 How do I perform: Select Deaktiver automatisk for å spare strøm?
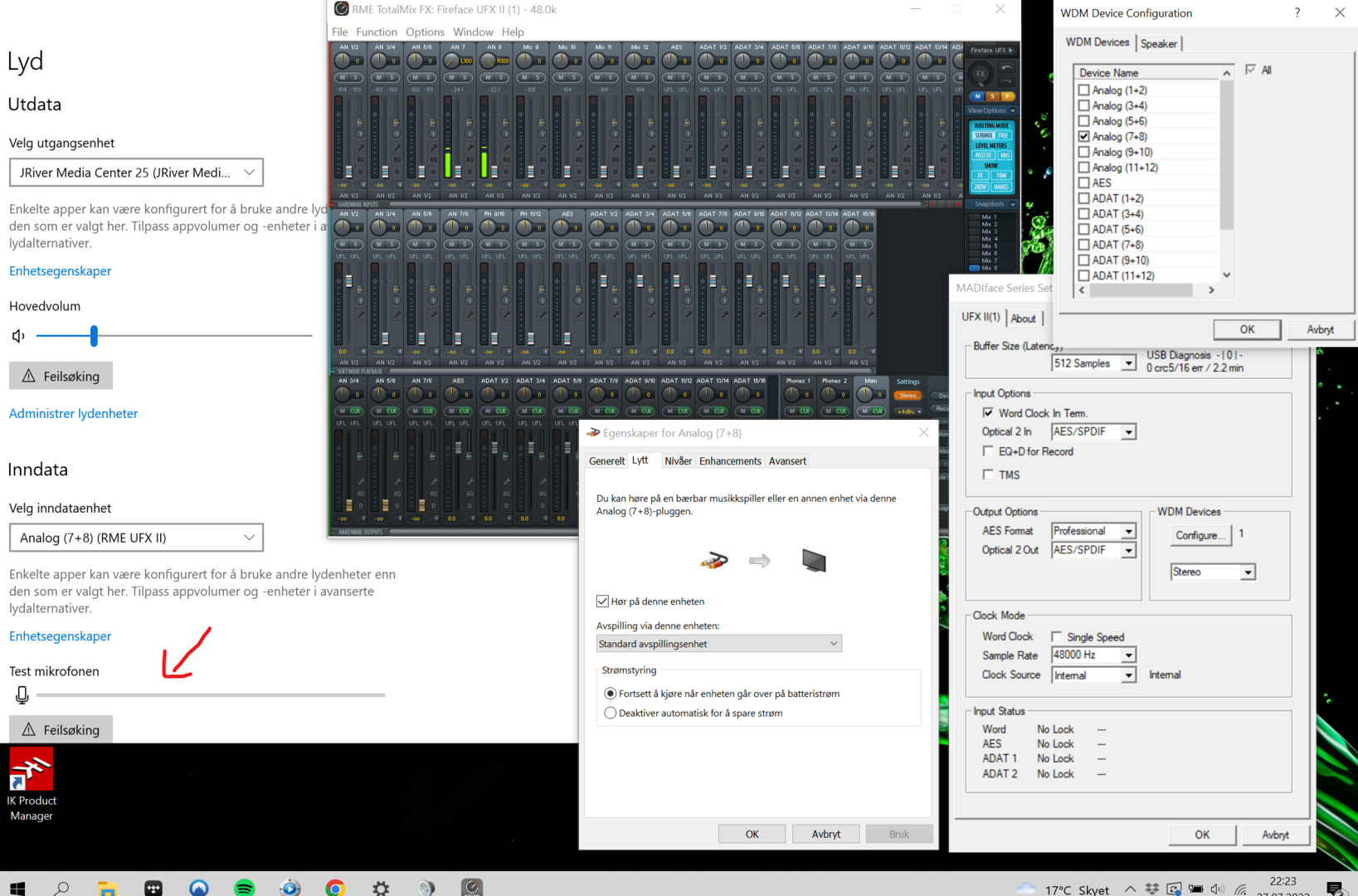coord(611,713)
